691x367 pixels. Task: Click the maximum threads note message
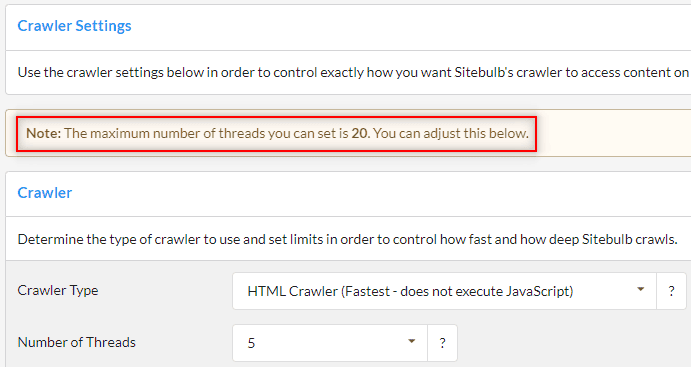(277, 133)
